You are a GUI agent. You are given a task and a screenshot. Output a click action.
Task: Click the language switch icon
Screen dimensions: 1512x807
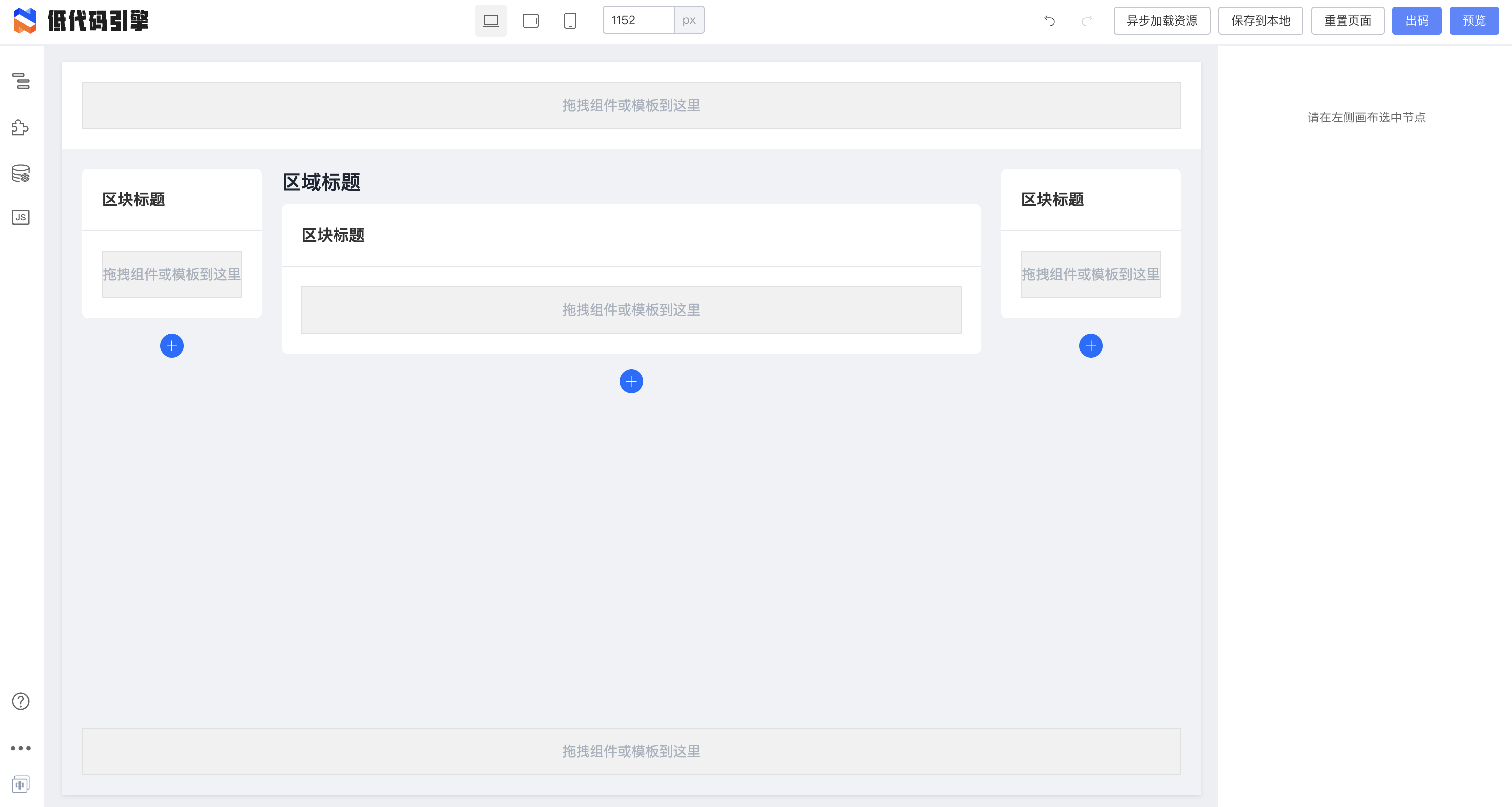tap(21, 784)
